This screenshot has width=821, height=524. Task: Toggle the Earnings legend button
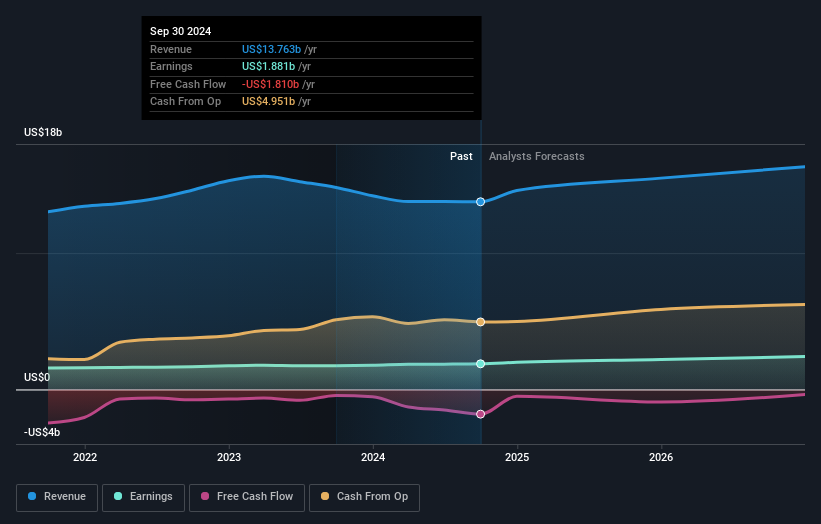pyautogui.click(x=143, y=497)
